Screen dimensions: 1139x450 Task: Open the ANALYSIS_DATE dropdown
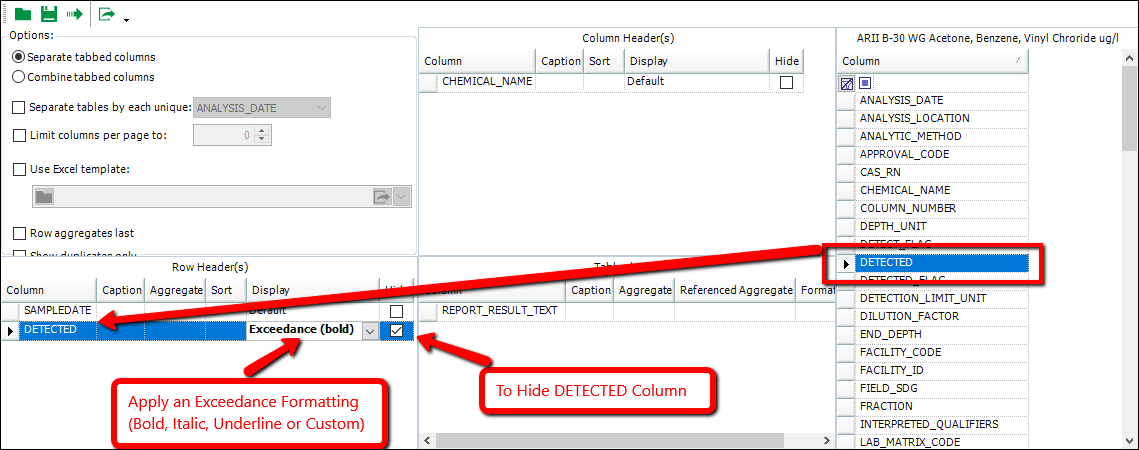tap(321, 108)
